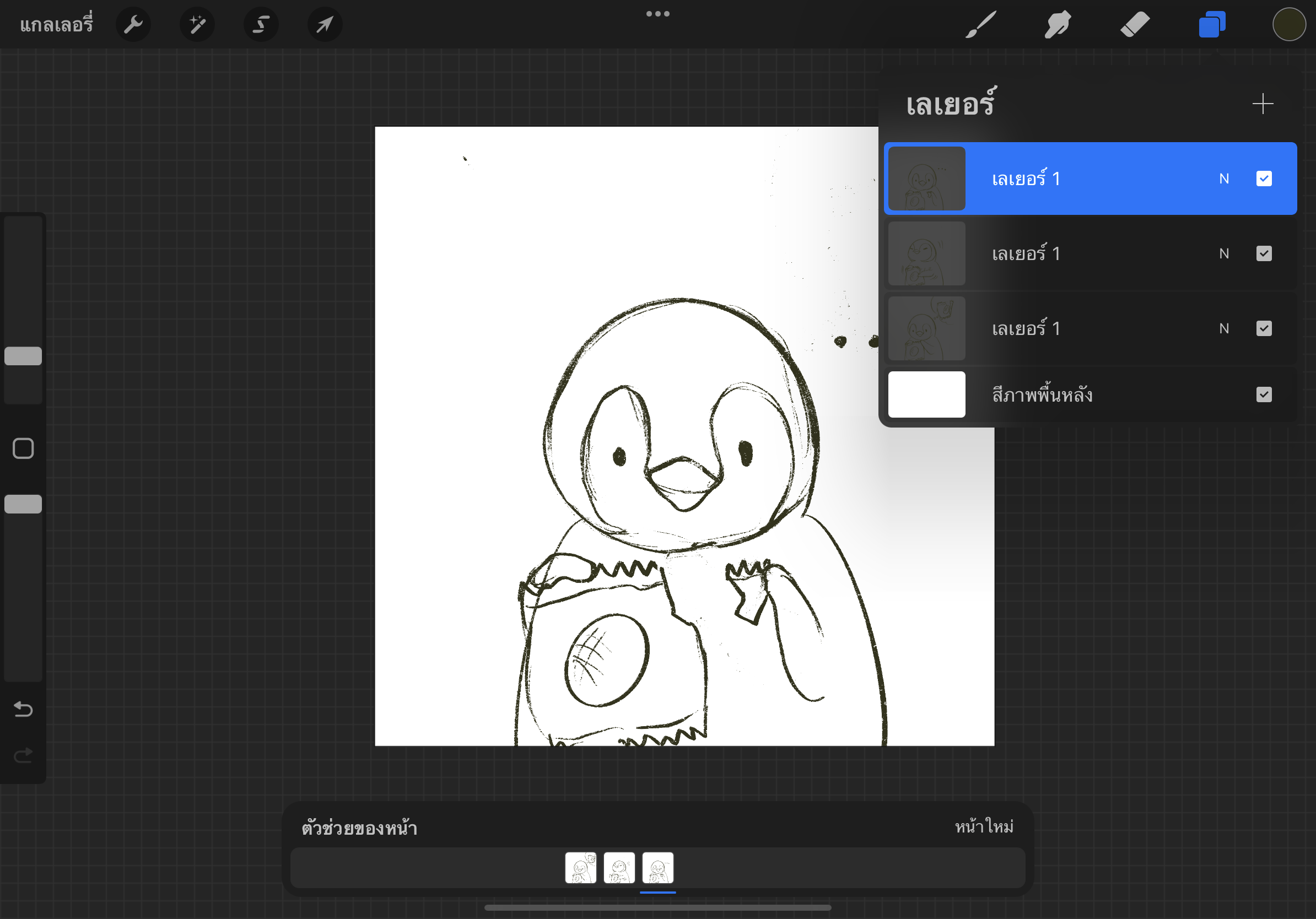Uncheck visibility of the second layer
The height and width of the screenshot is (919, 1316).
(1263, 253)
